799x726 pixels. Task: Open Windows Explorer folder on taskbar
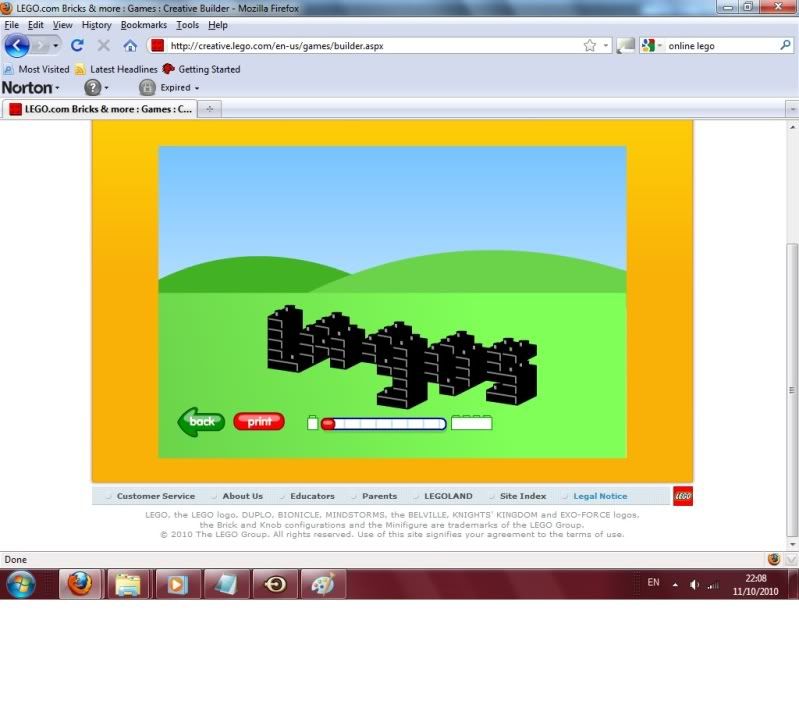tap(127, 584)
